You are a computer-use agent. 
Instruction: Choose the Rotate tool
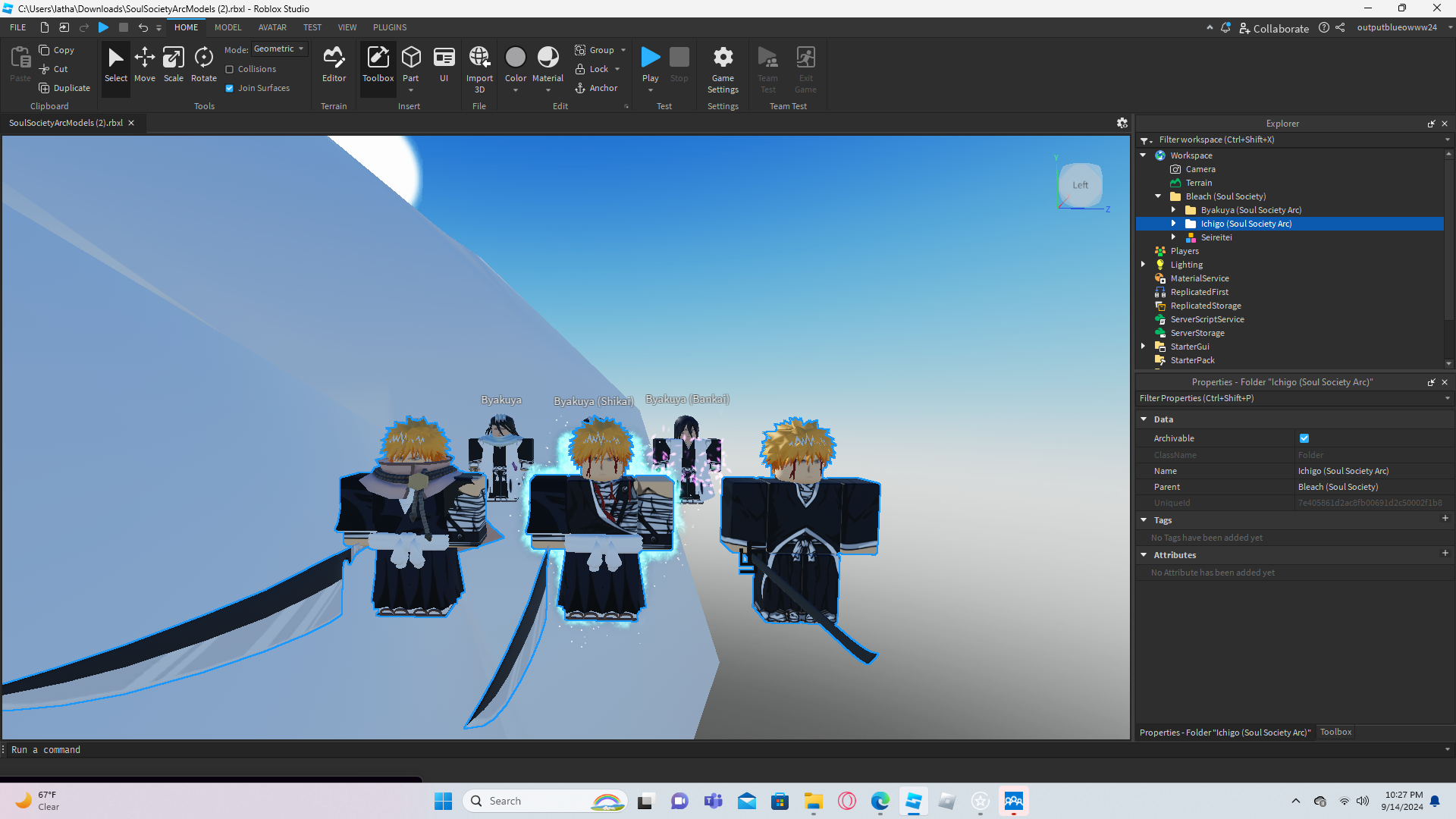tap(203, 64)
